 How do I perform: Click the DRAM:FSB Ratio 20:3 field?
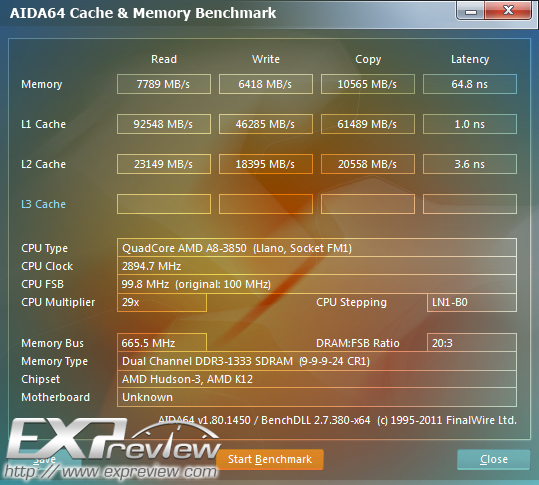(472, 343)
